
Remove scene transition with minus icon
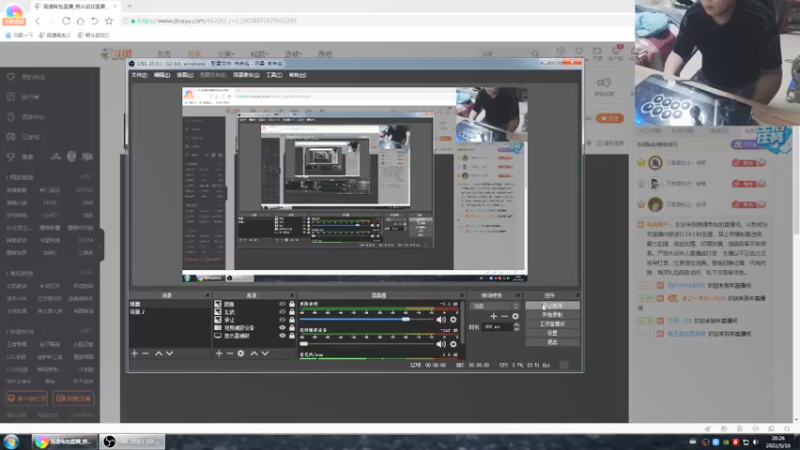pyautogui.click(x=504, y=316)
